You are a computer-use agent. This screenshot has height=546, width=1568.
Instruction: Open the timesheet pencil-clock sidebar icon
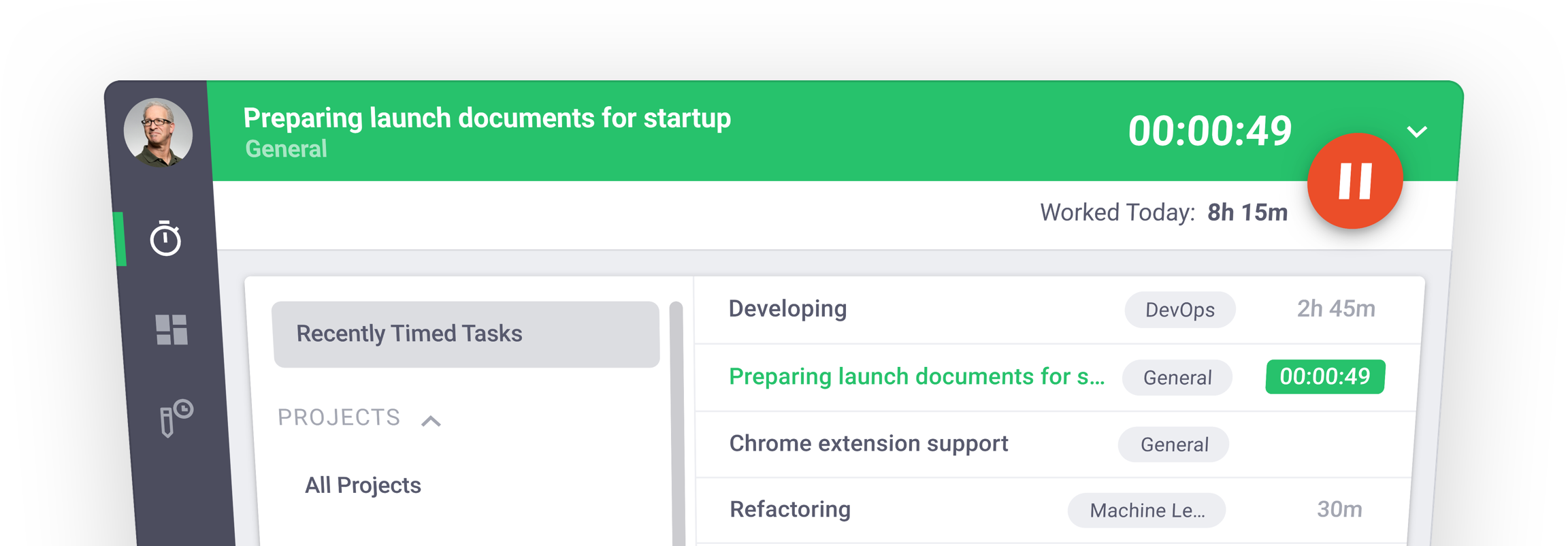176,417
